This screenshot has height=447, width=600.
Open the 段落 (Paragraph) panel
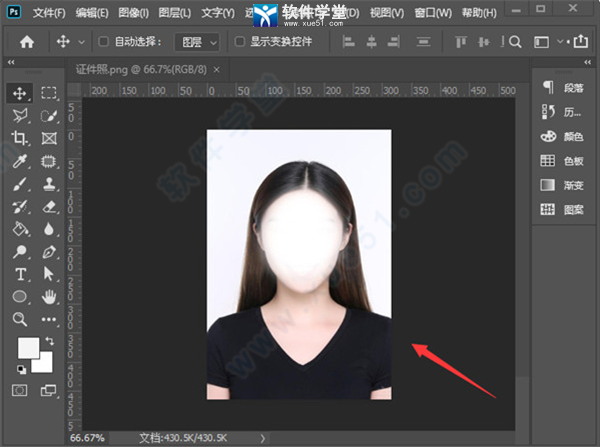(564, 87)
